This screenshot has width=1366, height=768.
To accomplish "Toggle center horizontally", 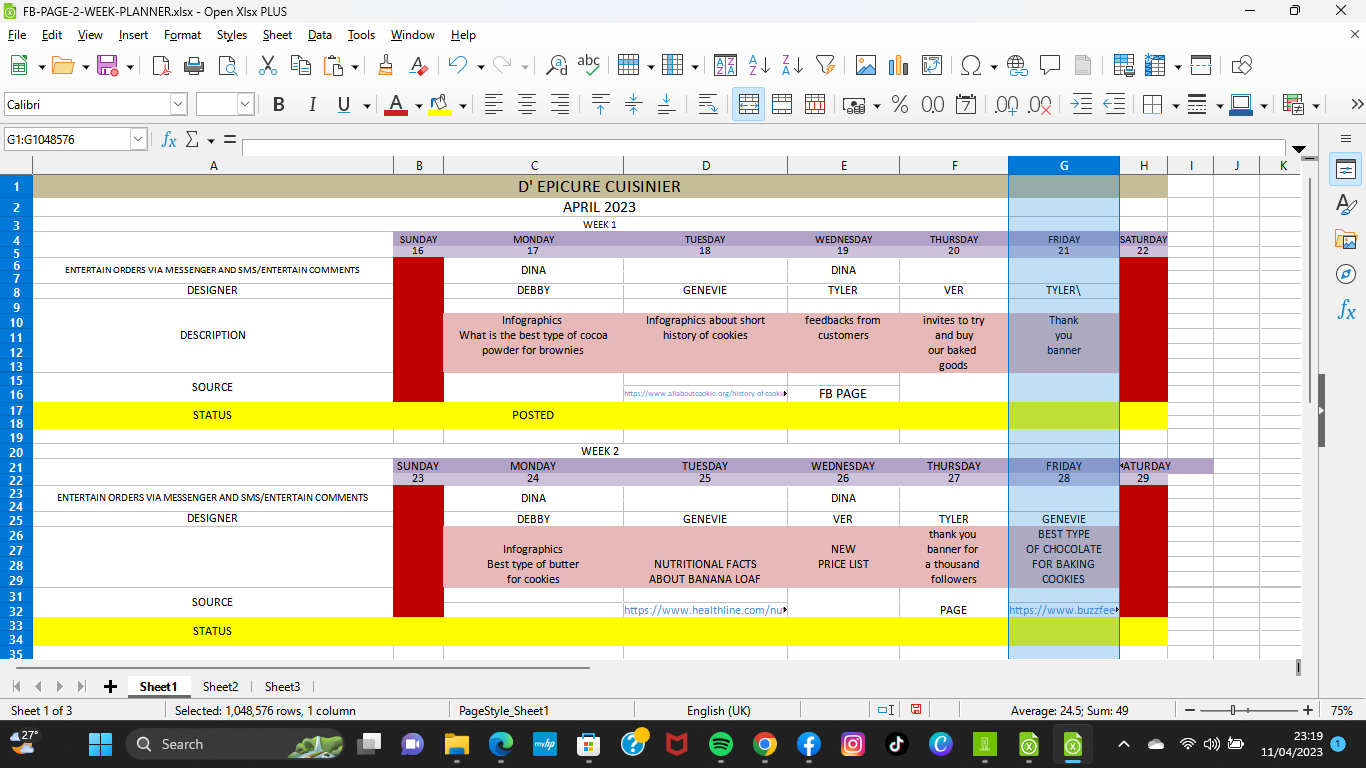I will (527, 104).
